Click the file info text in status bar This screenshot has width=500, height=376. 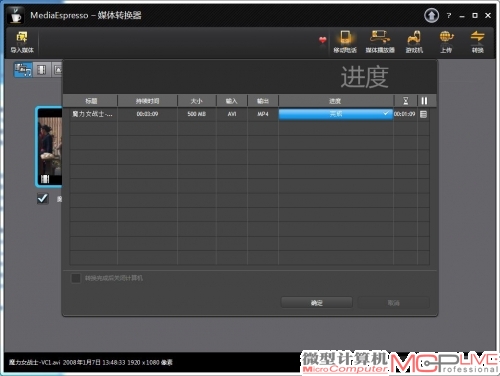pyautogui.click(x=91, y=362)
